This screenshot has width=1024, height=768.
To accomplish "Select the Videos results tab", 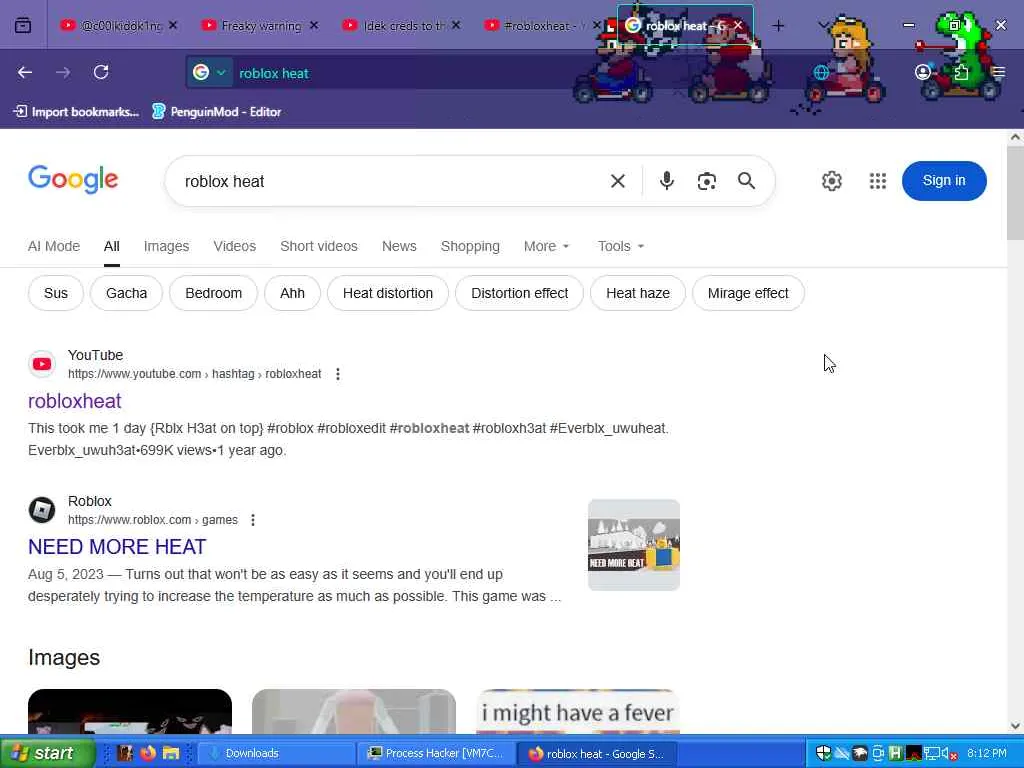I will [x=234, y=246].
